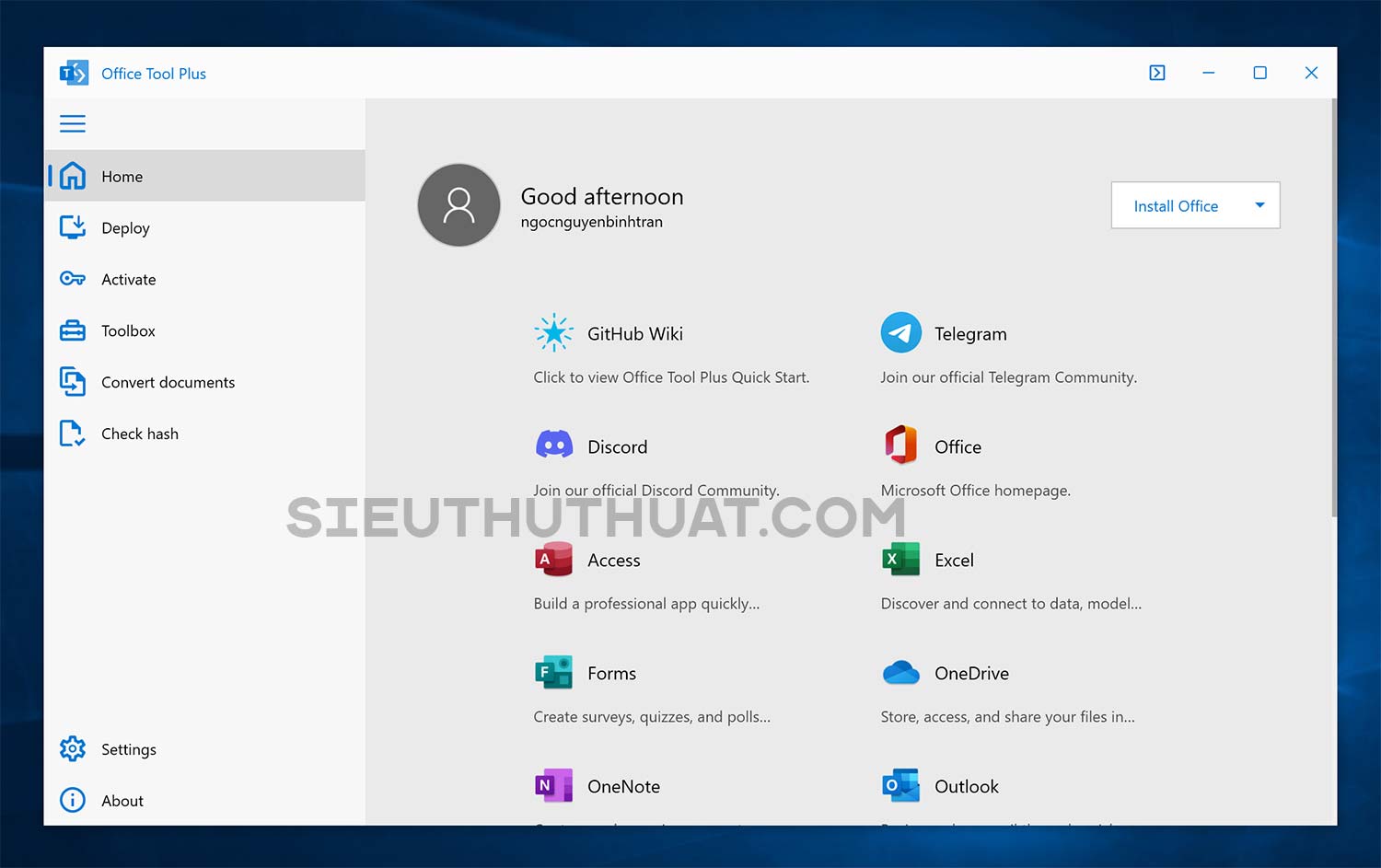This screenshot has width=1381, height=868.
Task: Click the OneDrive cloud icon
Action: coord(901,673)
